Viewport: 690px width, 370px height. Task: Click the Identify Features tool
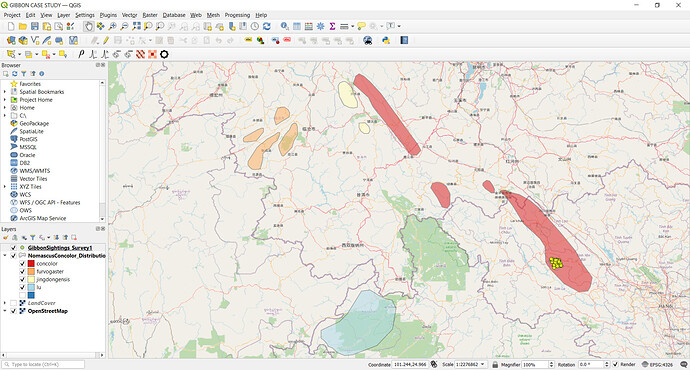point(285,26)
